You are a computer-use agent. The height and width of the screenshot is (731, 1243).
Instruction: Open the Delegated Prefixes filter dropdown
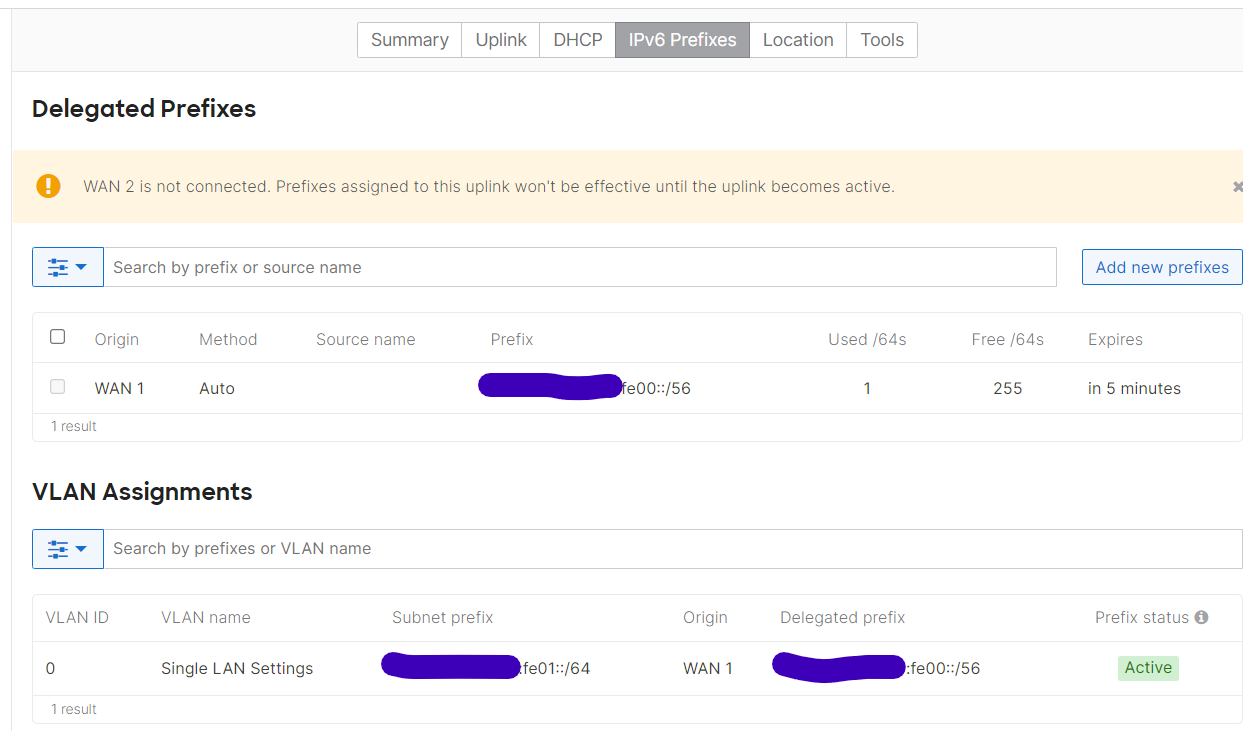pyautogui.click(x=68, y=267)
